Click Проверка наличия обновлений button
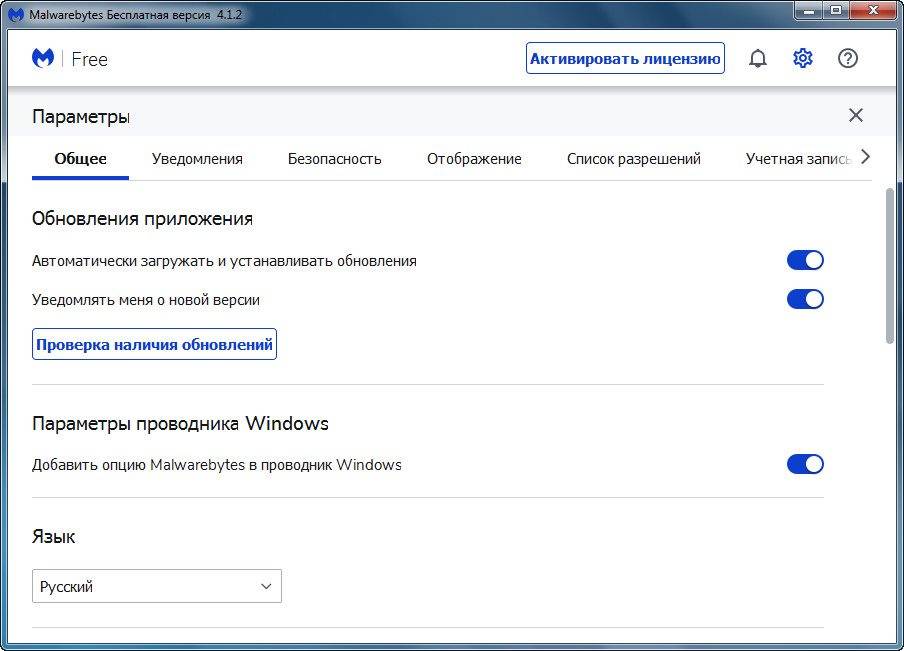Viewport: 904px width, 651px height. coord(155,344)
